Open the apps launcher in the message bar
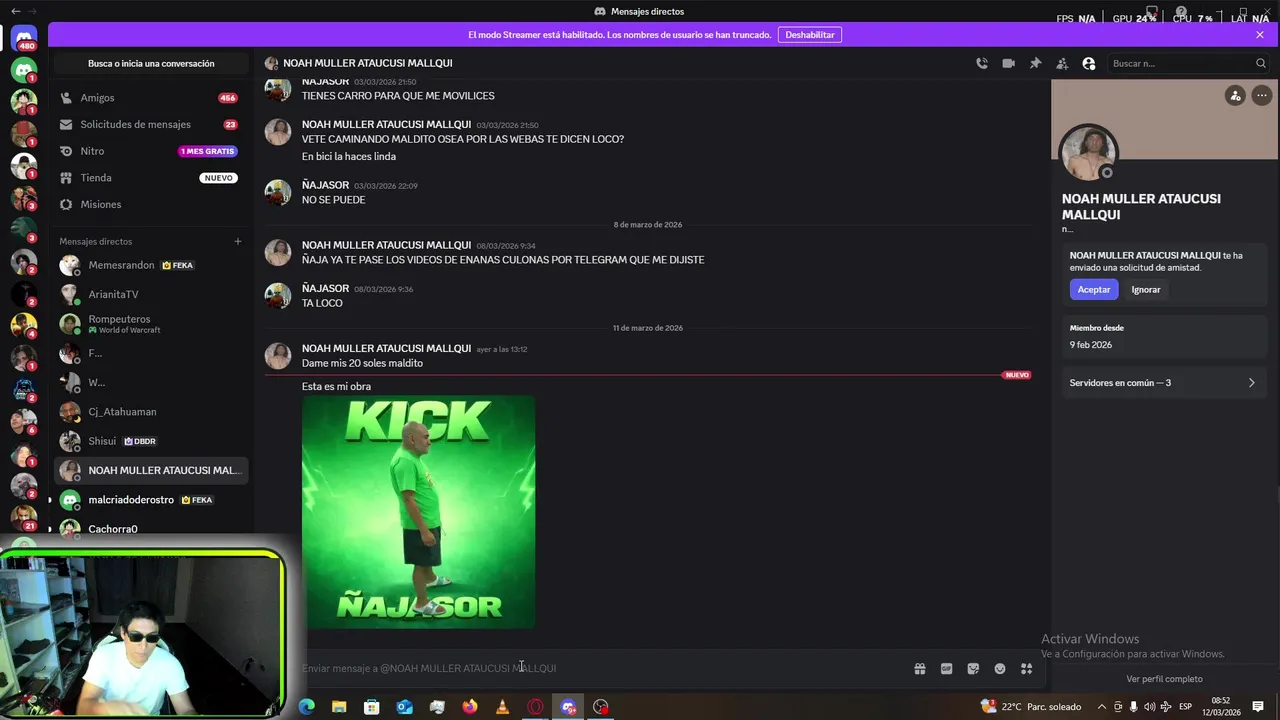Viewport: 1280px width, 720px height. tap(1026, 669)
